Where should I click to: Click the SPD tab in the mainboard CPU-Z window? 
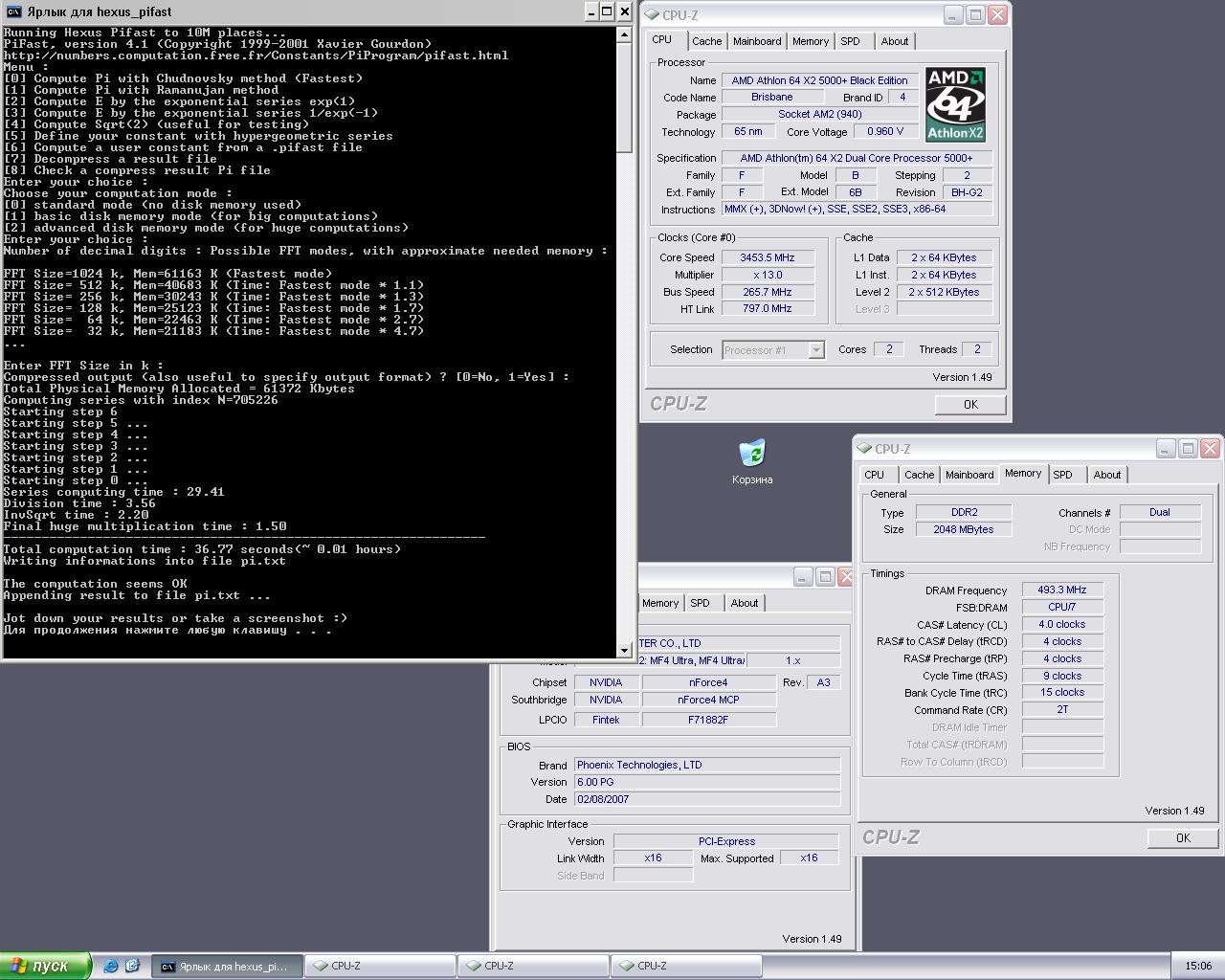click(x=701, y=603)
